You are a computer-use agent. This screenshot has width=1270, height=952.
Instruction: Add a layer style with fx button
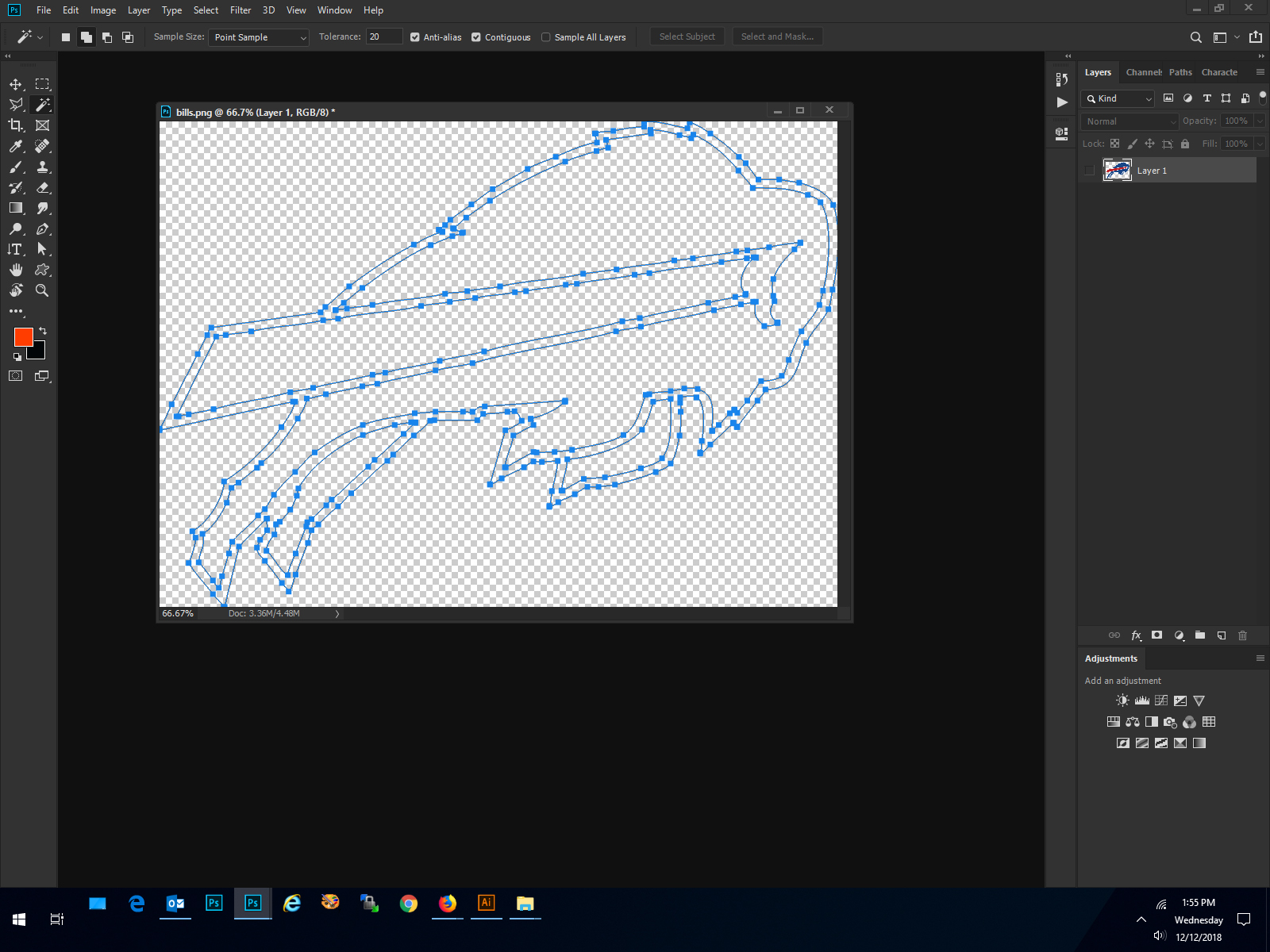pyautogui.click(x=1136, y=635)
